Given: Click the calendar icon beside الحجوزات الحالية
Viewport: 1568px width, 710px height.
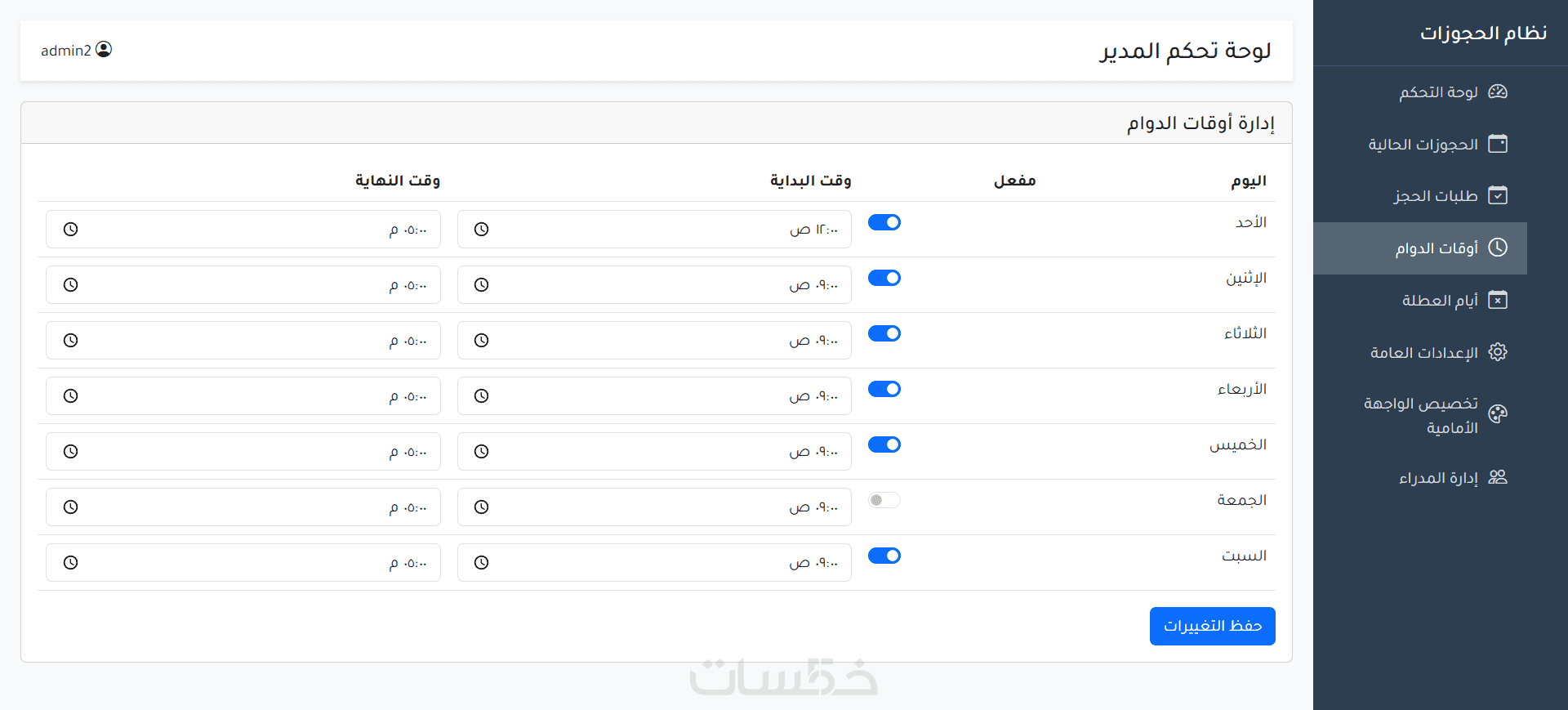Looking at the screenshot, I should click(1497, 144).
